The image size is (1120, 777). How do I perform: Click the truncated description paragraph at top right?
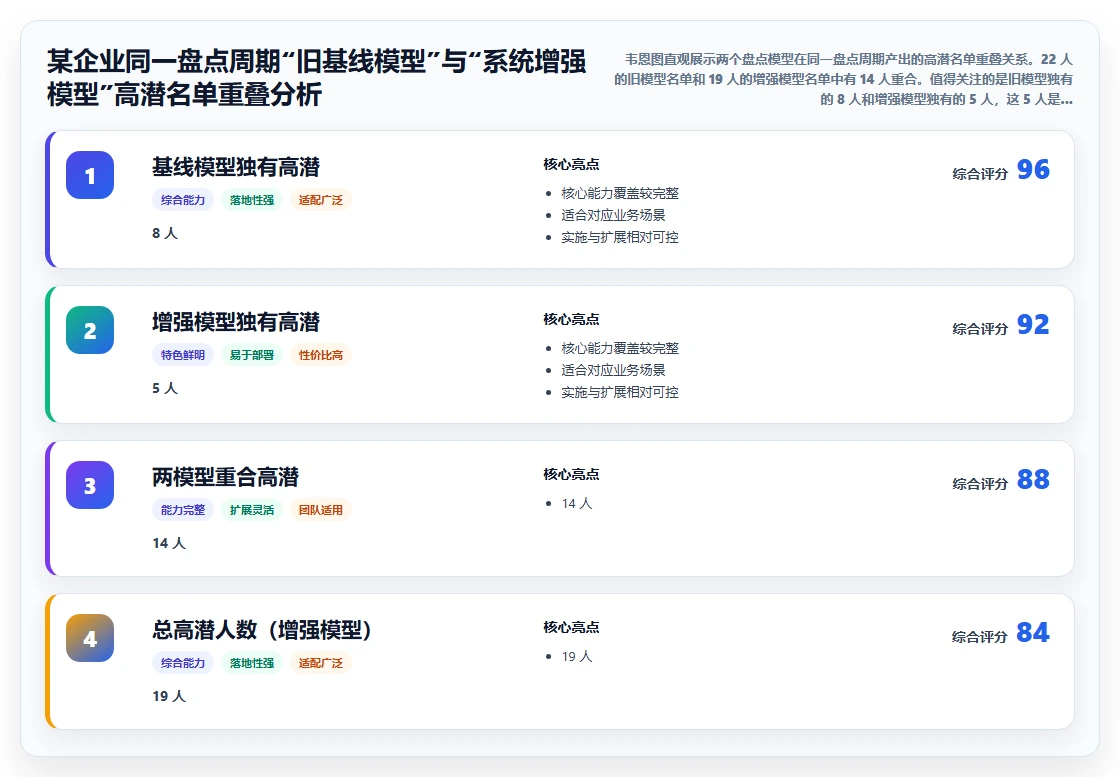(844, 79)
